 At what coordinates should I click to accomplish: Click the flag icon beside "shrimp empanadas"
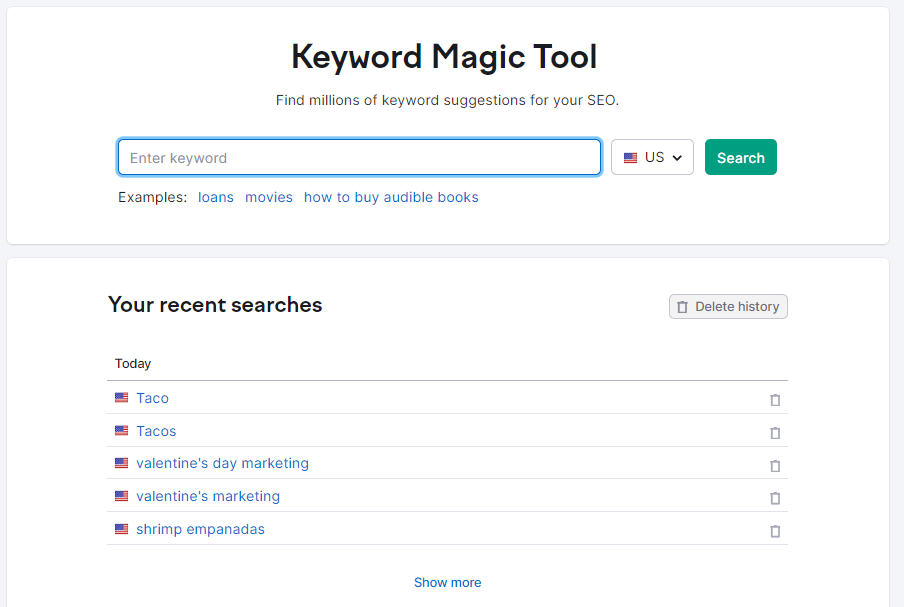121,529
